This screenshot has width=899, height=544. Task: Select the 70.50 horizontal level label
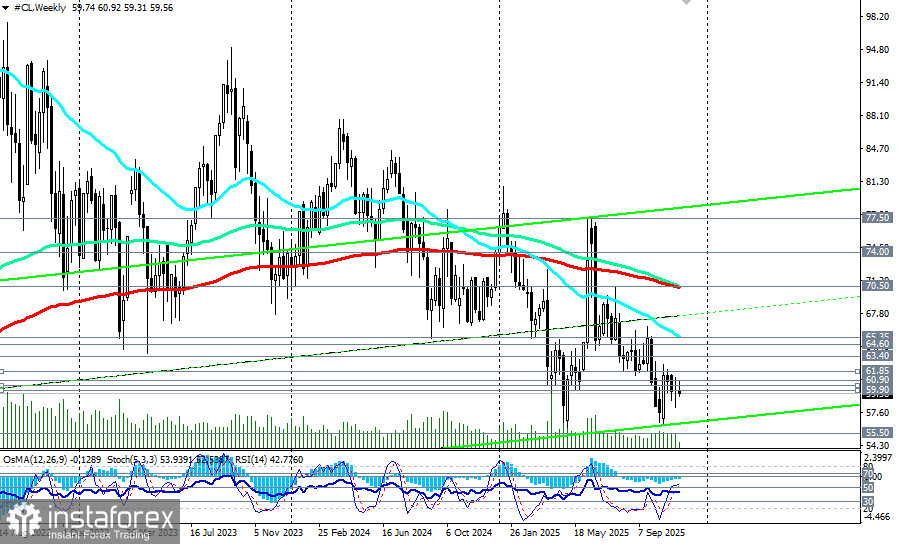877,285
